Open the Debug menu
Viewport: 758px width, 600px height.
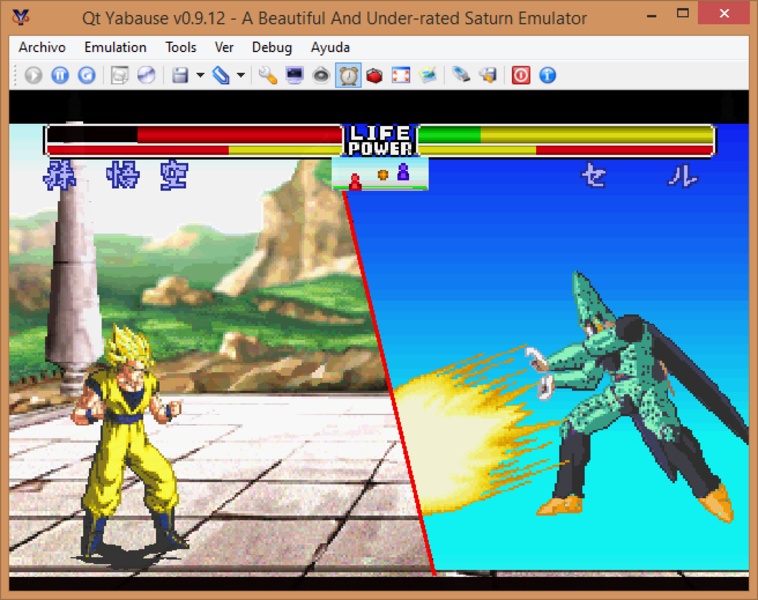coord(272,47)
